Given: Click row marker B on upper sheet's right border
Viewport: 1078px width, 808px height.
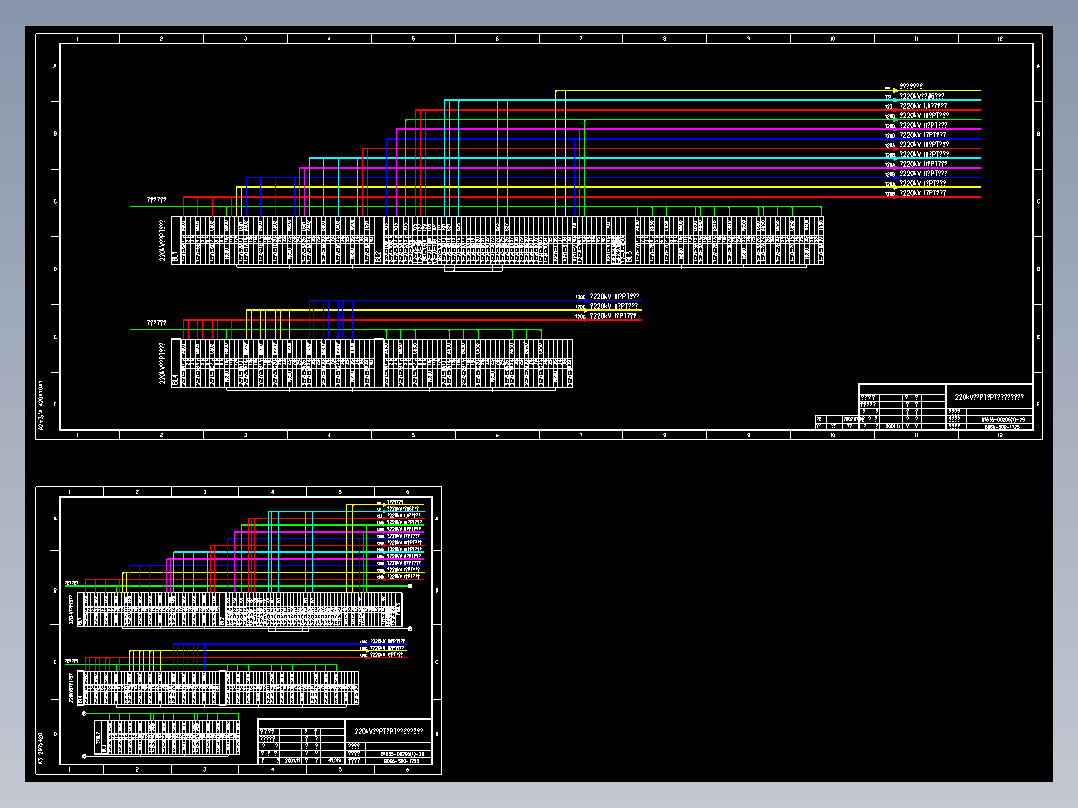Looking at the screenshot, I should coord(1038,134).
